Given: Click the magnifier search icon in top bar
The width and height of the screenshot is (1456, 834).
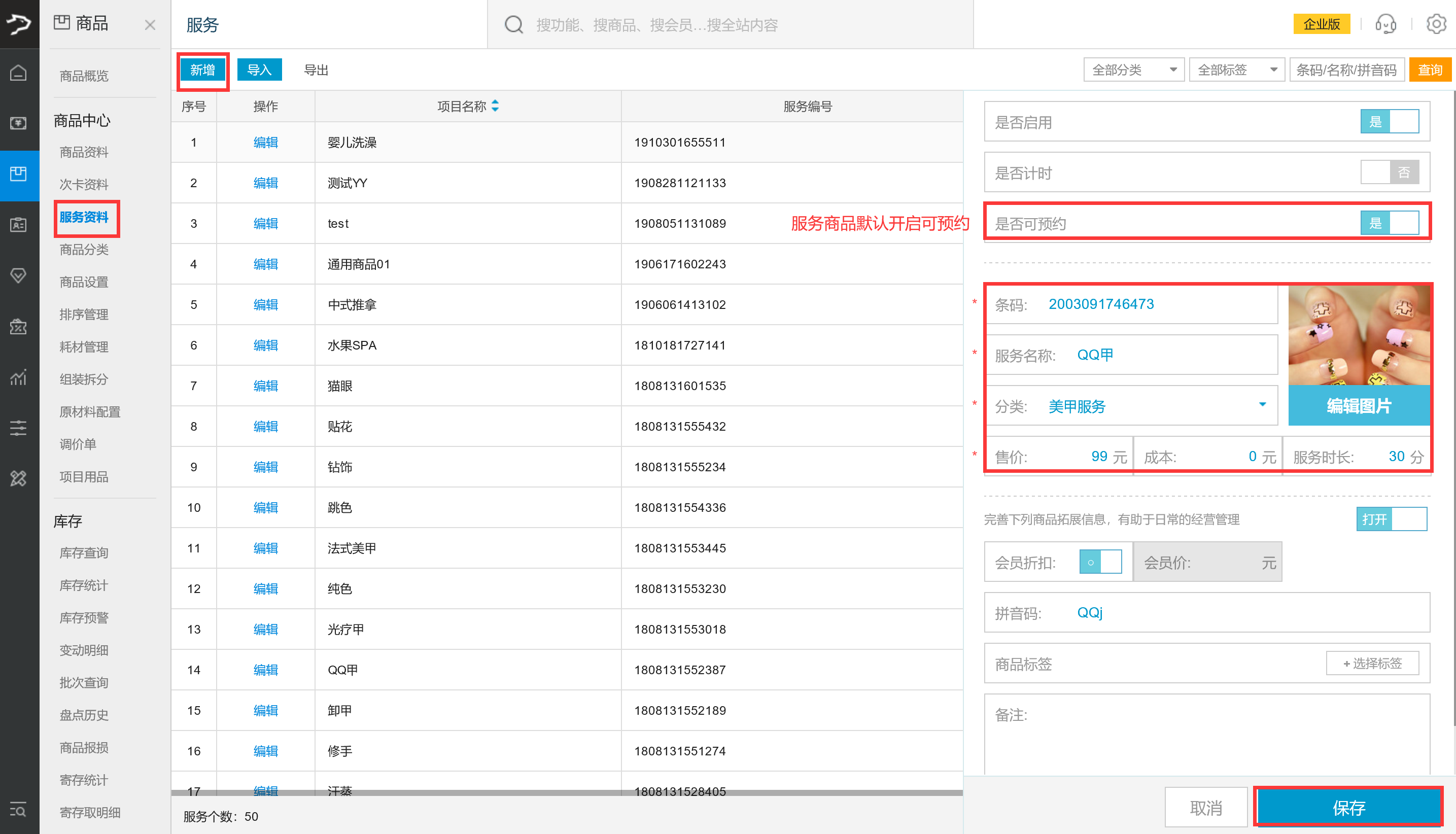Looking at the screenshot, I should (x=513, y=25).
